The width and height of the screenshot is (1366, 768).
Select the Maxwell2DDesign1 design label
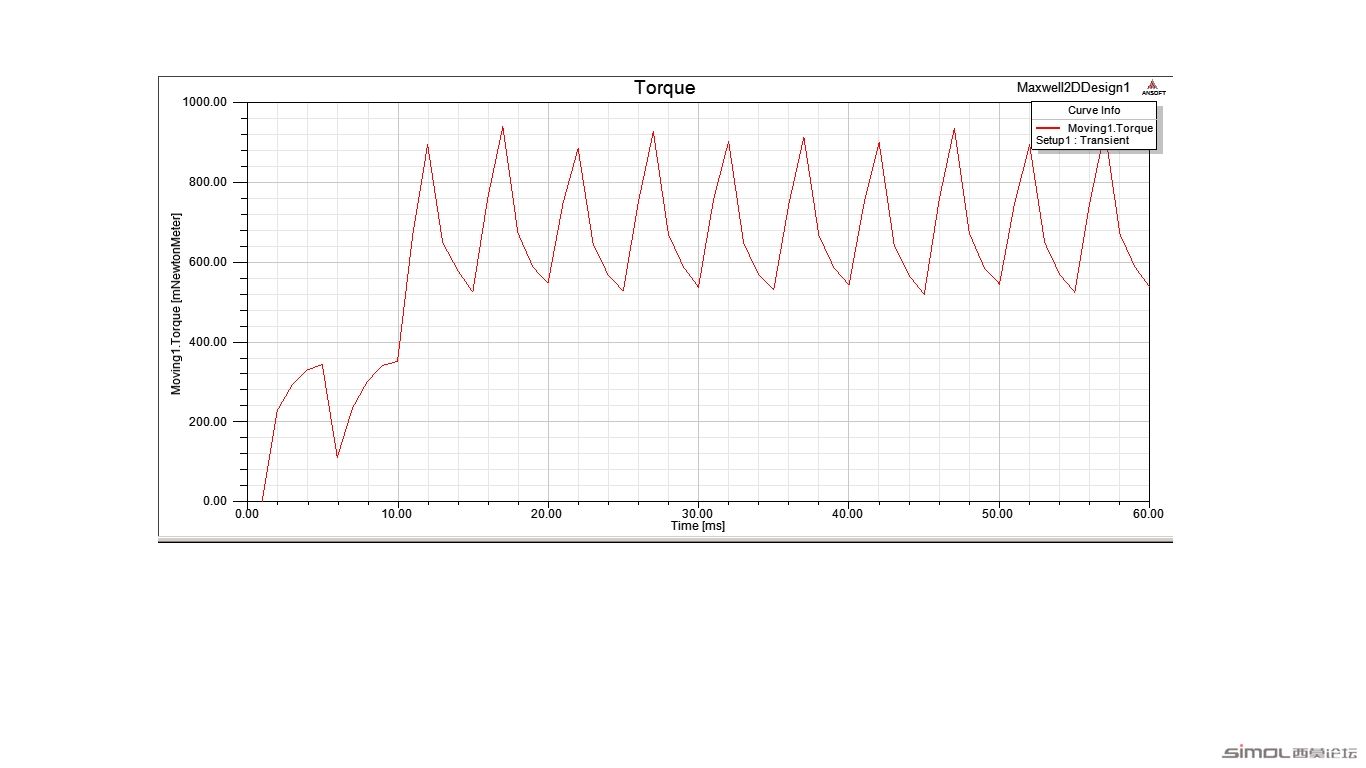1073,88
